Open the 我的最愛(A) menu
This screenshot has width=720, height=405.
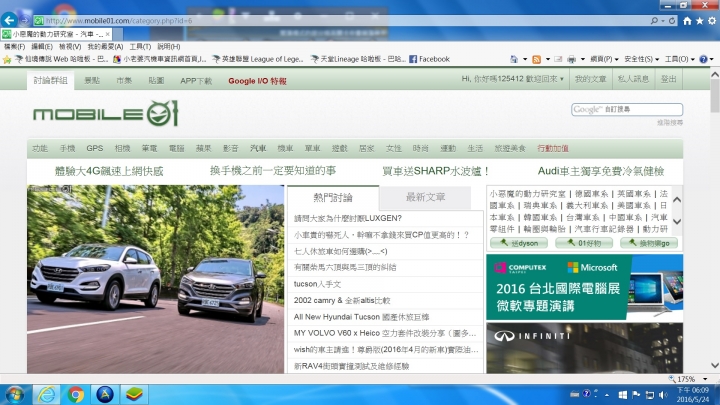click(x=105, y=47)
